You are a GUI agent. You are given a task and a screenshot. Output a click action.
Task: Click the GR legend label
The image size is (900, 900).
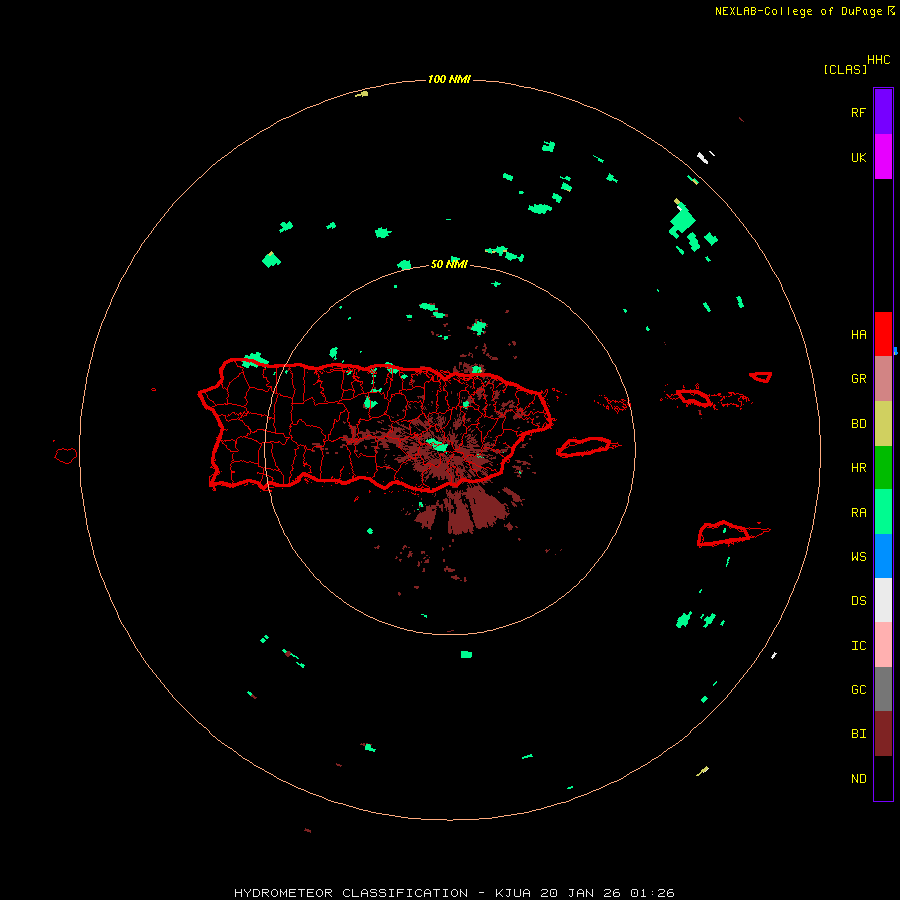pyautogui.click(x=858, y=379)
